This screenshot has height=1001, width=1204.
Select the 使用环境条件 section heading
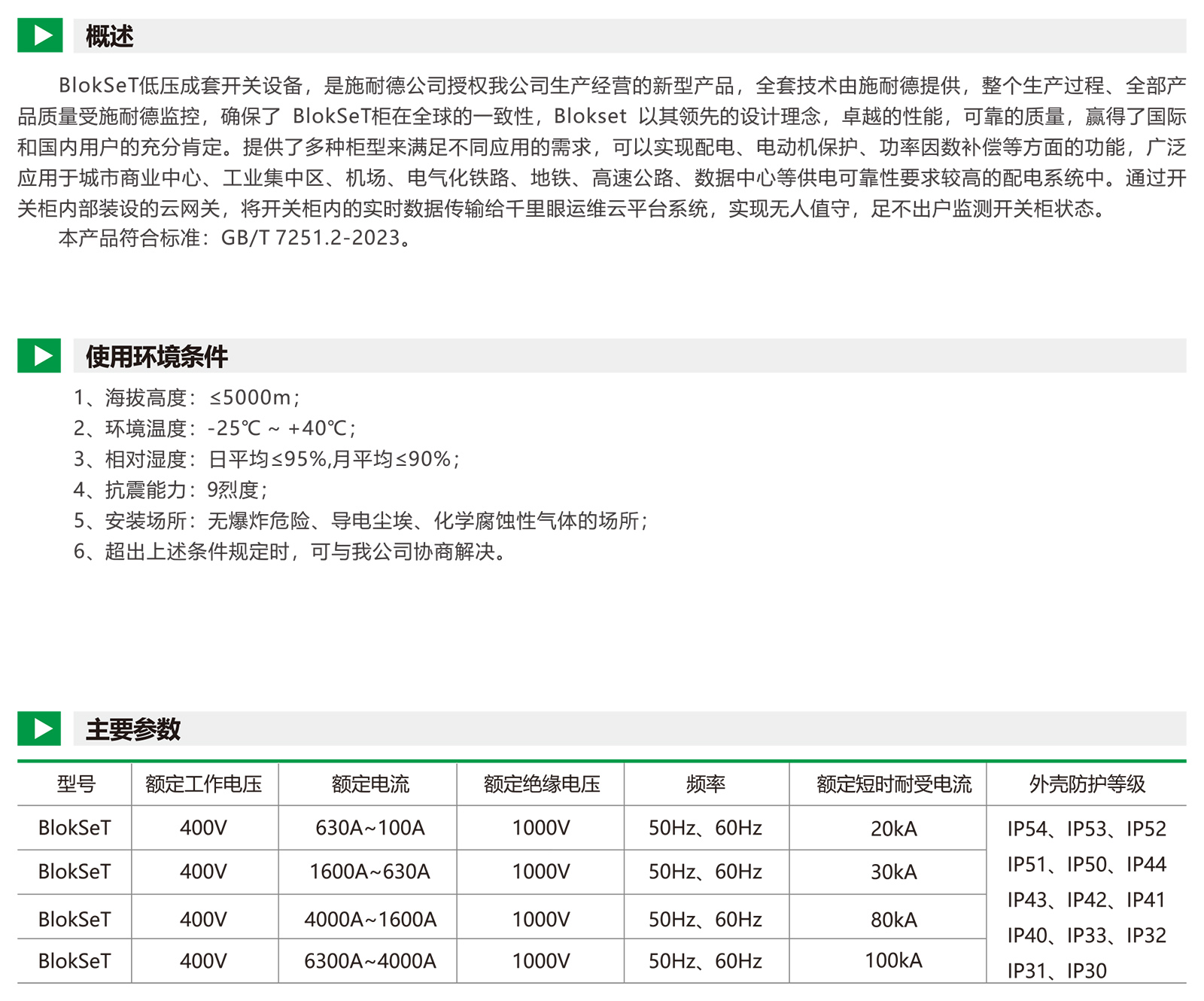tap(157, 356)
